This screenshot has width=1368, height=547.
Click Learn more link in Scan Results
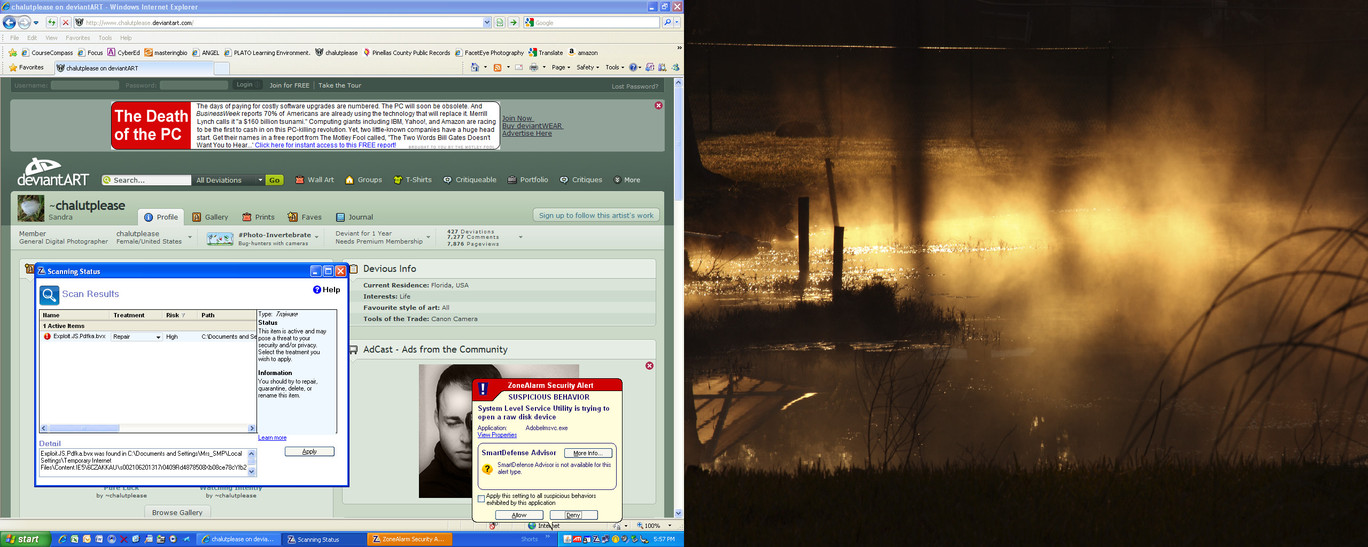[272, 438]
